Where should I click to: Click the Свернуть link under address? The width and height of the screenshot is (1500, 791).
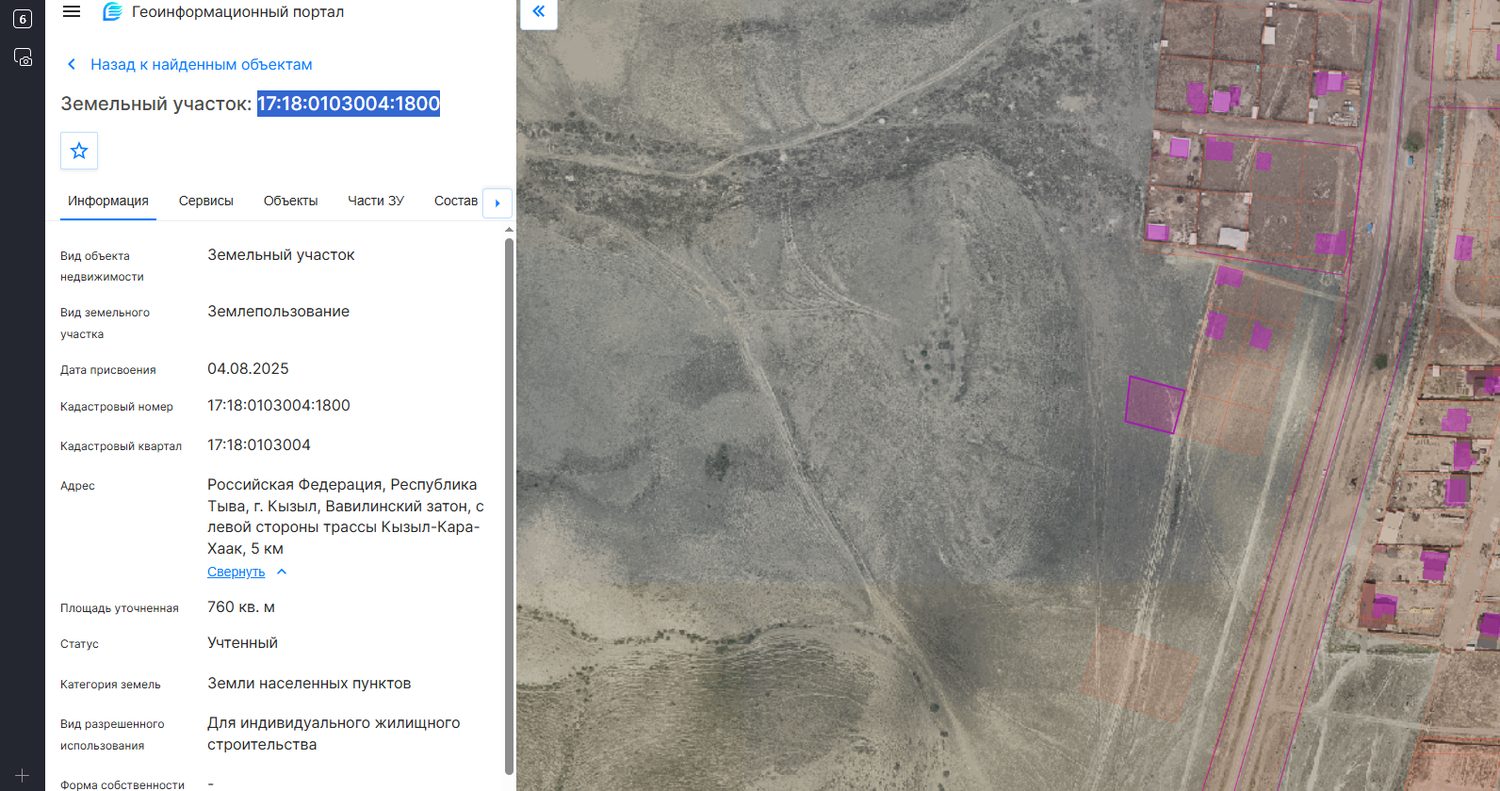(x=236, y=572)
